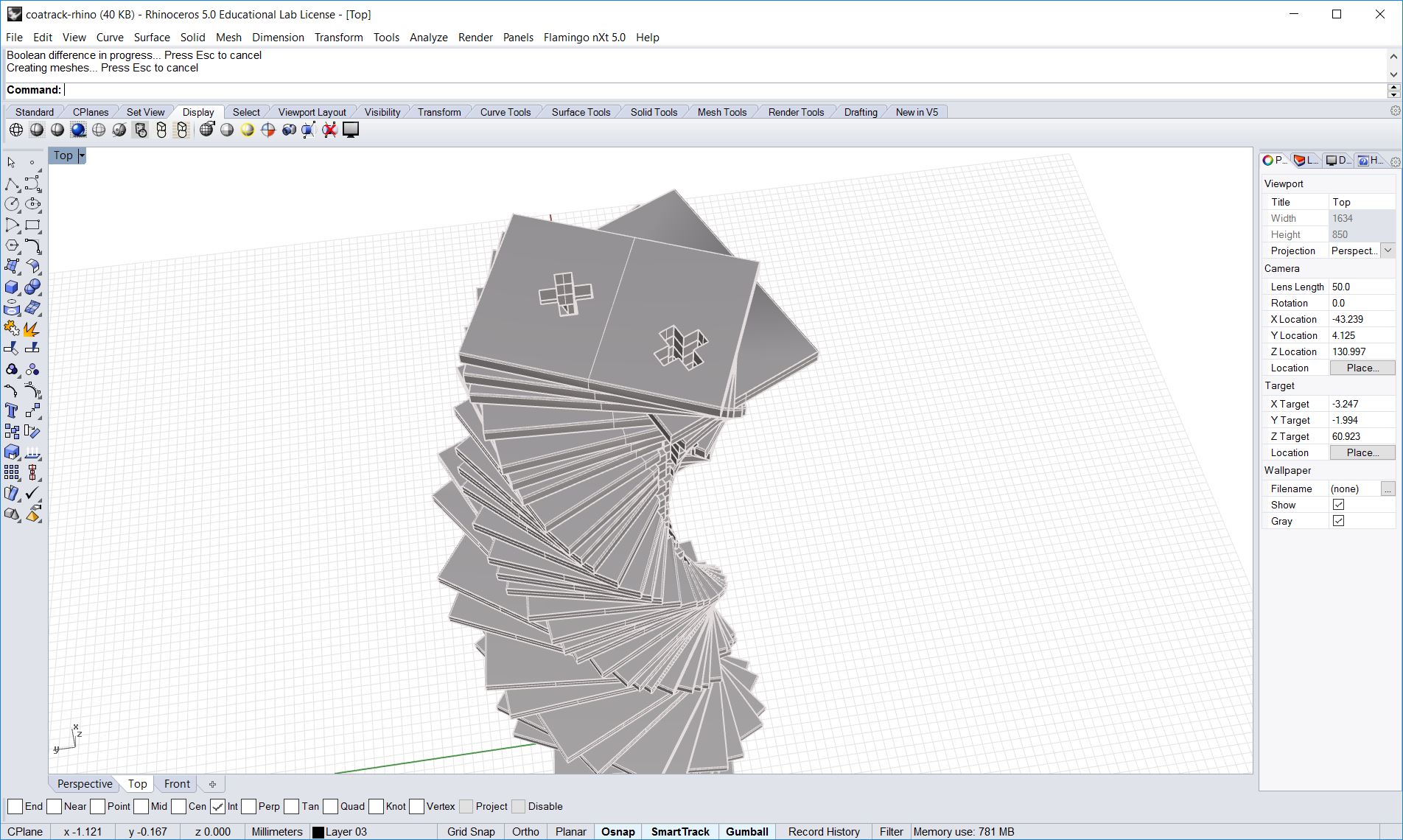Enable the Cen osnap checkbox
The width and height of the screenshot is (1403, 840).
click(178, 806)
